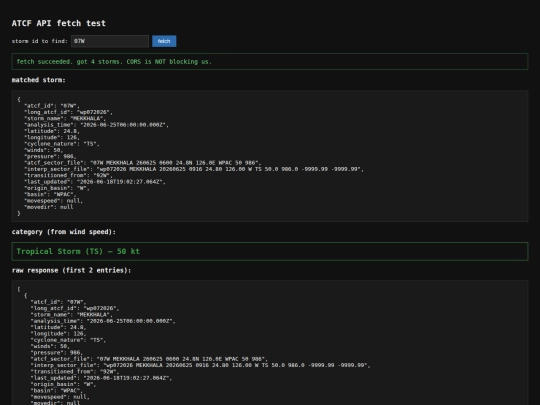Click the last_updated line in raw response
The image size is (540, 405).
coord(101,378)
